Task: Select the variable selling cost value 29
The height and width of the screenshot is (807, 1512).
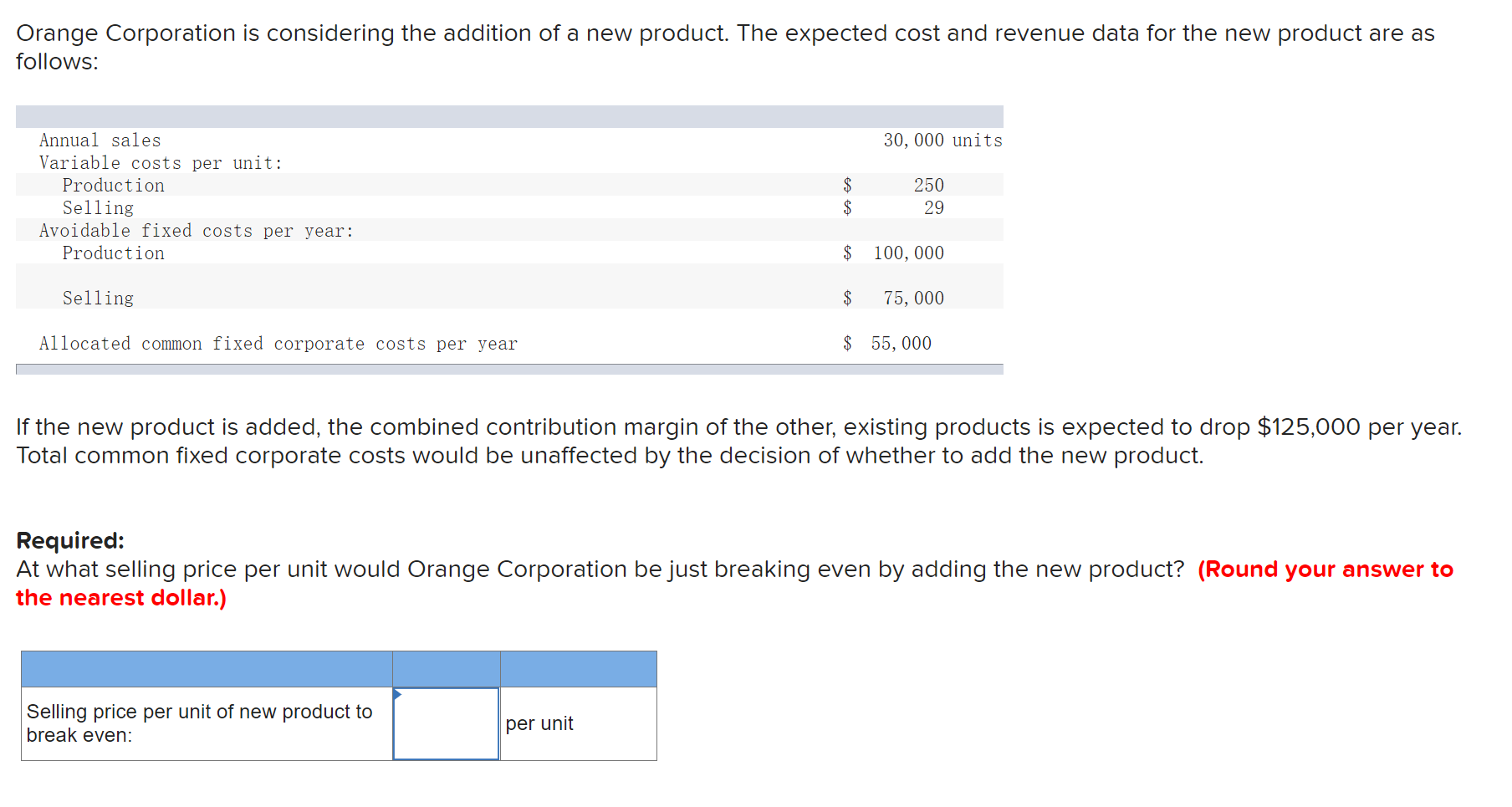Action: click(x=933, y=207)
